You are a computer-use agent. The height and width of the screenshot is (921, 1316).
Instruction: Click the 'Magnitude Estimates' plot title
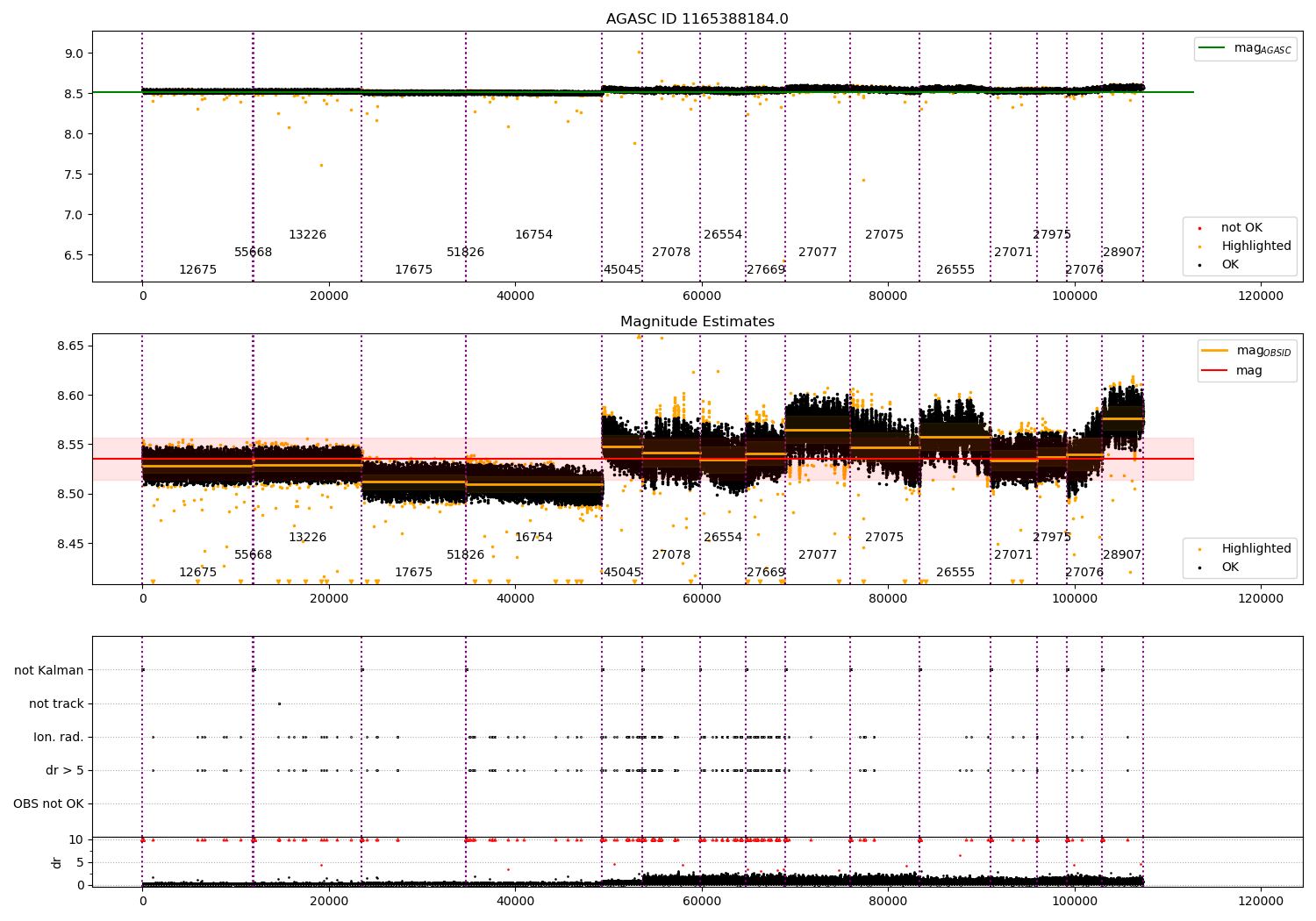tap(697, 322)
